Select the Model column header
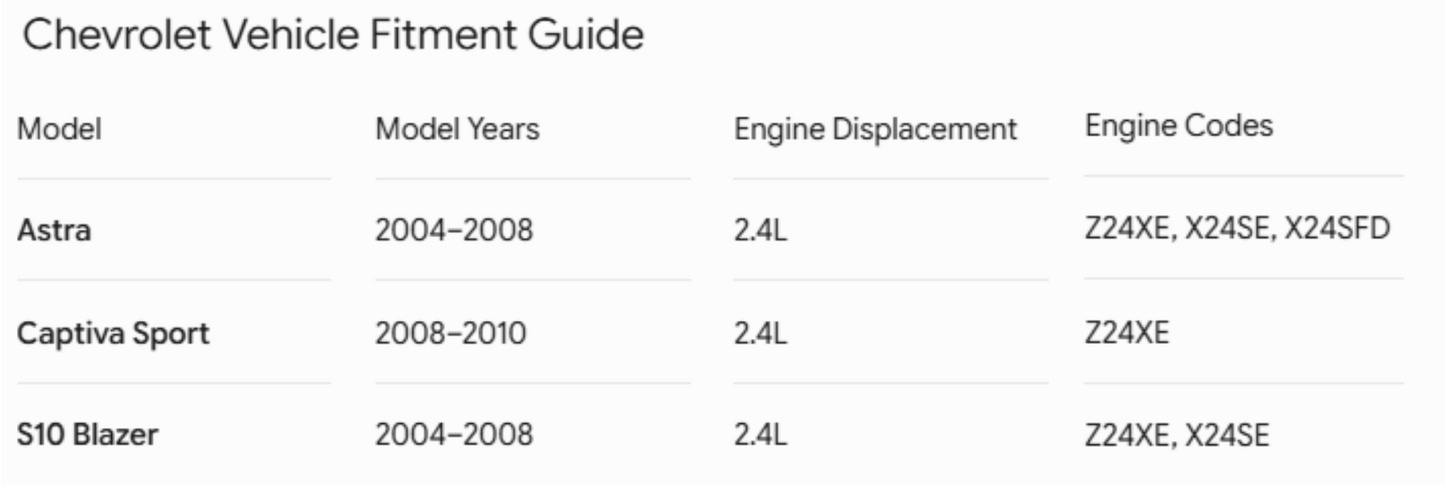Screen dimensions: 1445x485 click(60, 131)
